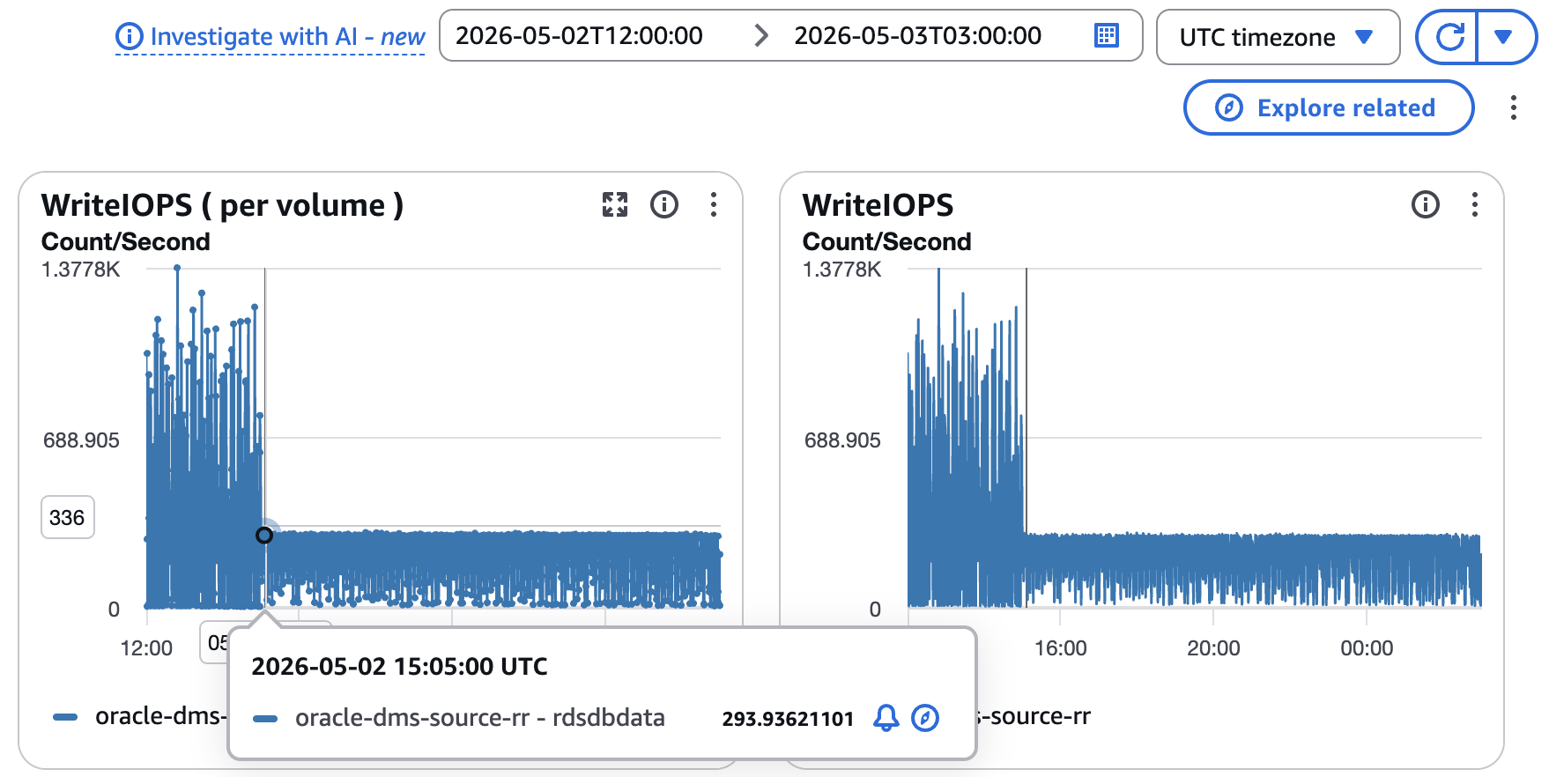Create alarm via the tooltip bell icon
This screenshot has width=1549, height=784.
[886, 718]
